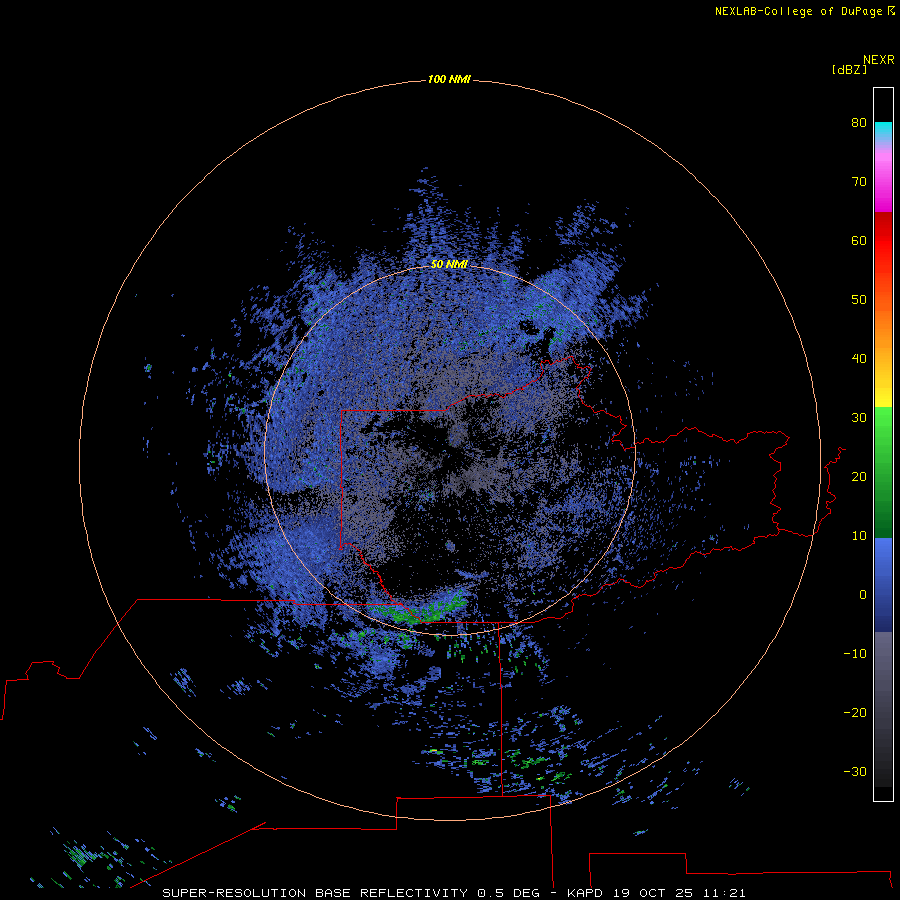Click the 40 dBZ scale value
900x900 pixels.
tap(859, 359)
